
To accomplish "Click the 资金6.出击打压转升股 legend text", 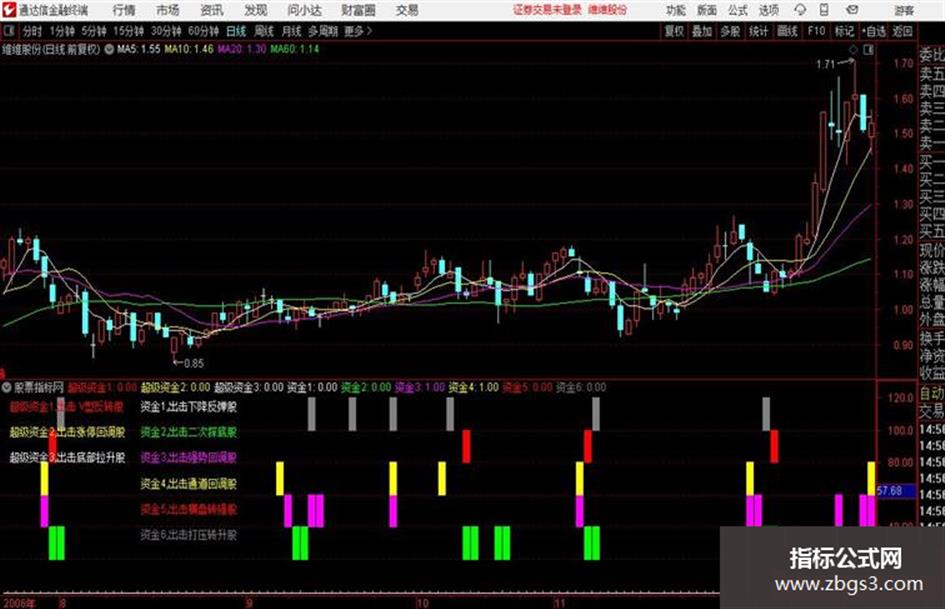I will (x=189, y=535).
